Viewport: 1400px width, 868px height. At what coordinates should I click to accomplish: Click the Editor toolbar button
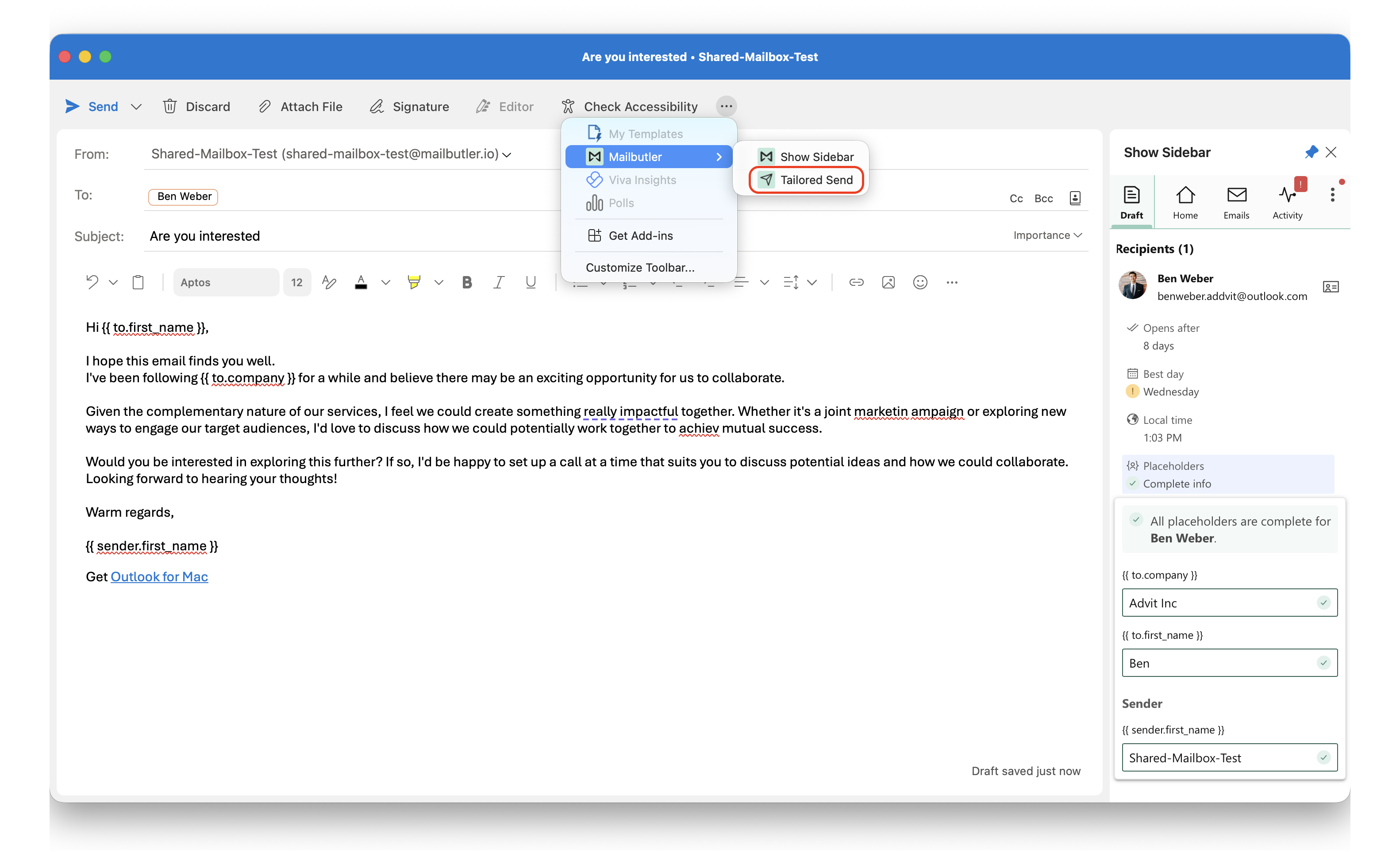(x=504, y=106)
